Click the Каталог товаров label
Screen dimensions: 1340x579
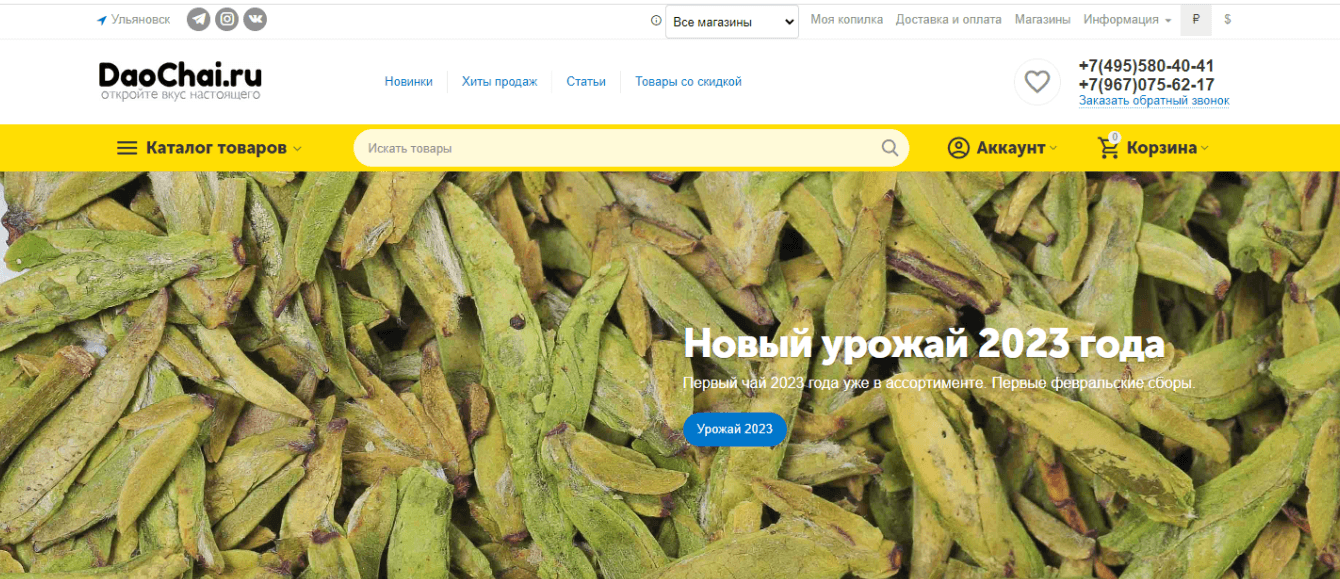click(216, 148)
